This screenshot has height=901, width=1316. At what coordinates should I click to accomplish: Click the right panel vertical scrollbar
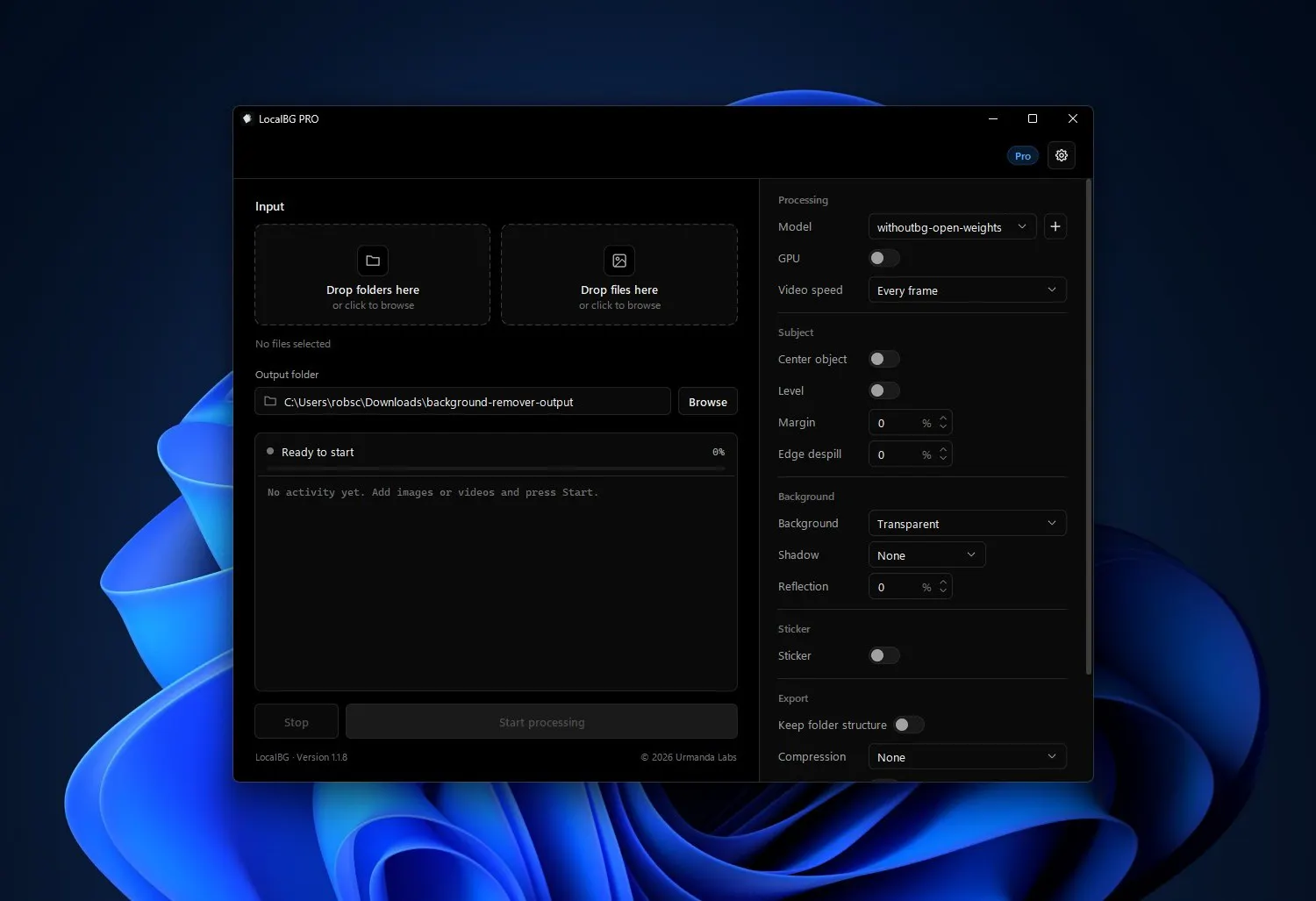1089,428
